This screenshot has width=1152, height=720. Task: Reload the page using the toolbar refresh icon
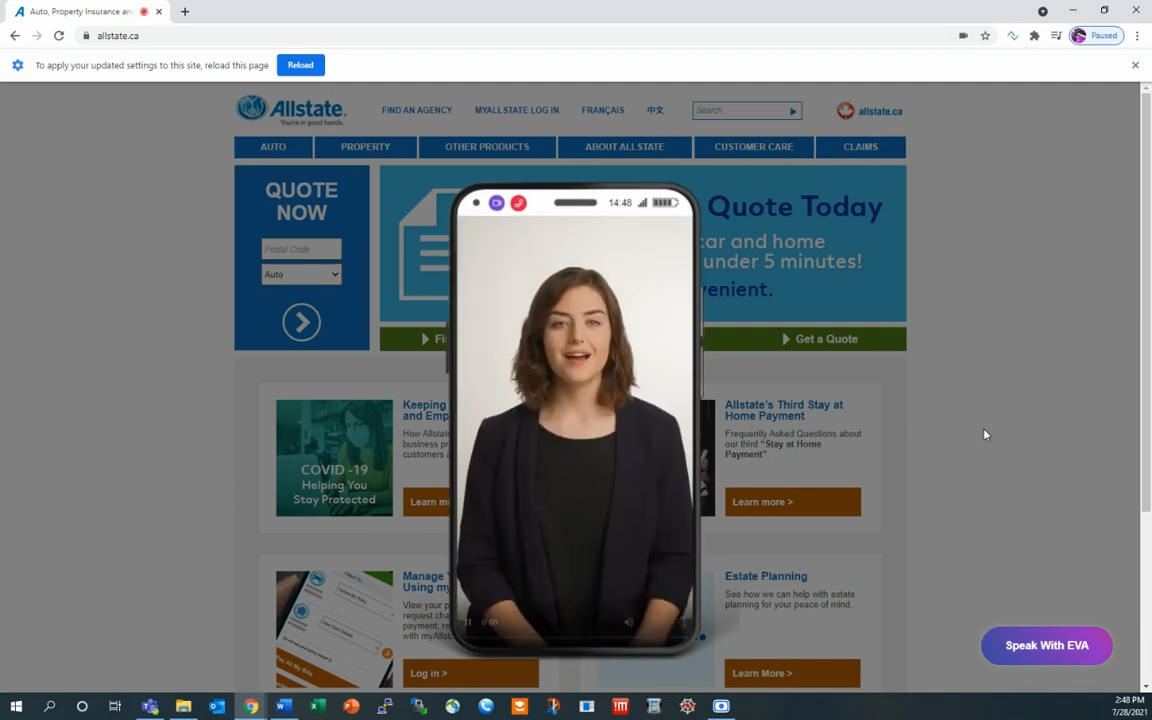tap(59, 35)
